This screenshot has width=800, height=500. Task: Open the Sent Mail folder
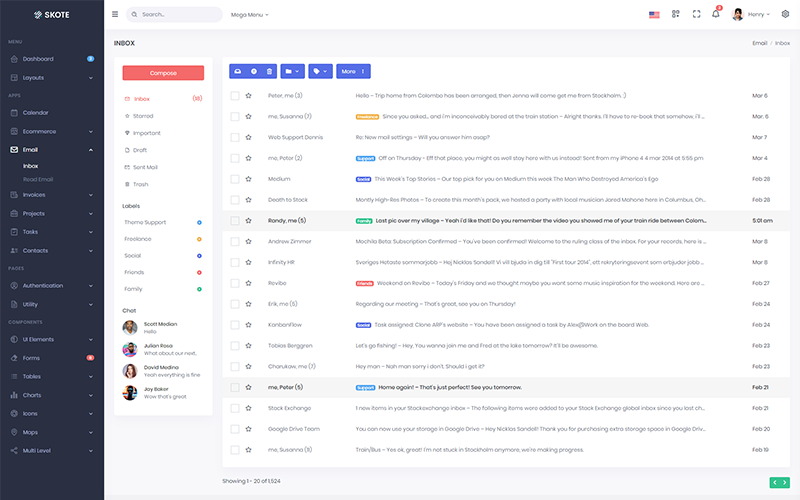click(x=145, y=167)
